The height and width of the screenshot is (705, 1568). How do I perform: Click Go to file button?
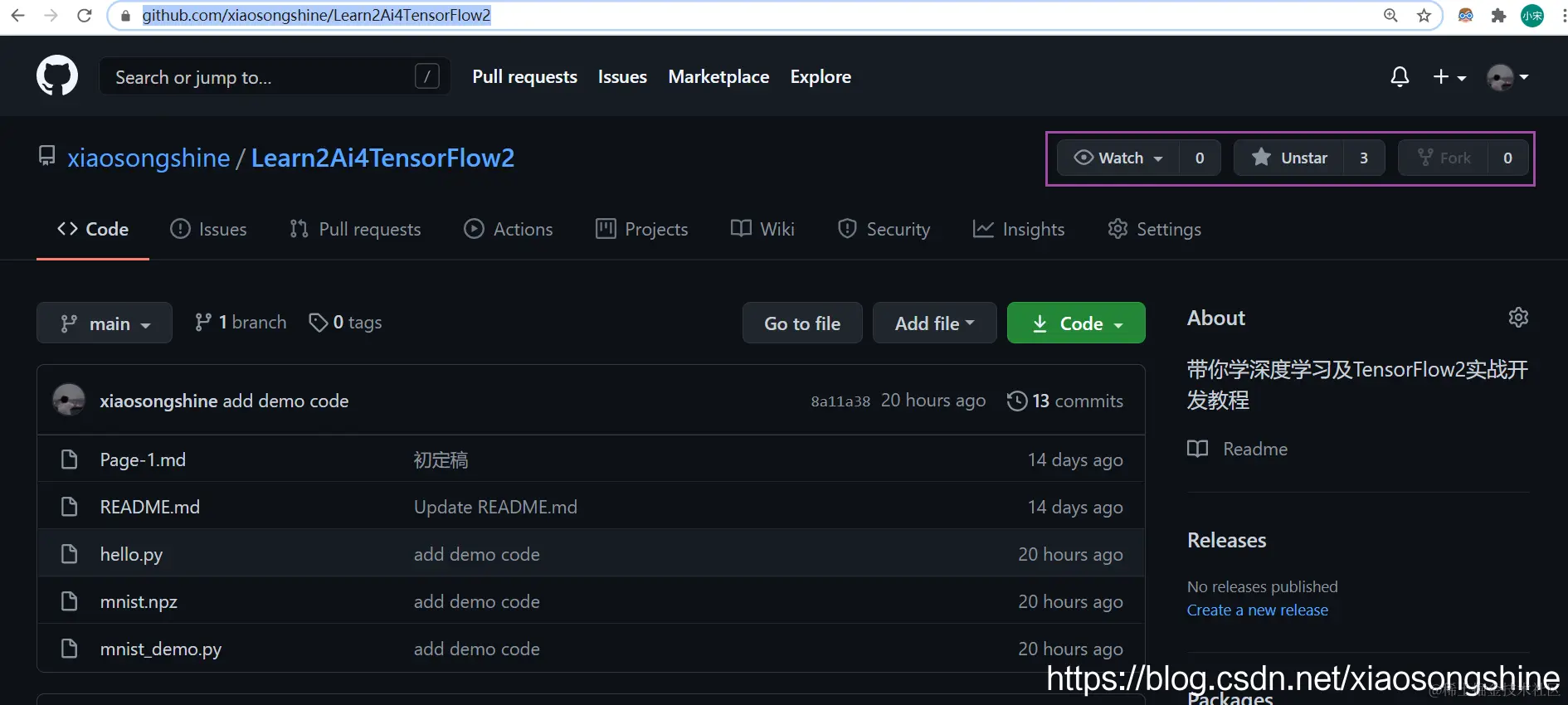point(802,323)
